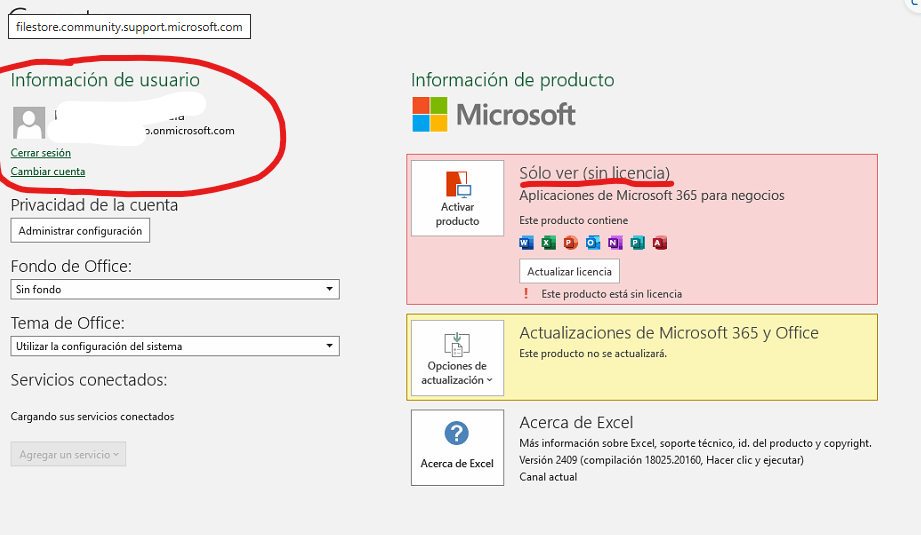Screen dimensions: 921x535
Task: Click the red exclamation warning icon
Action: (526, 294)
